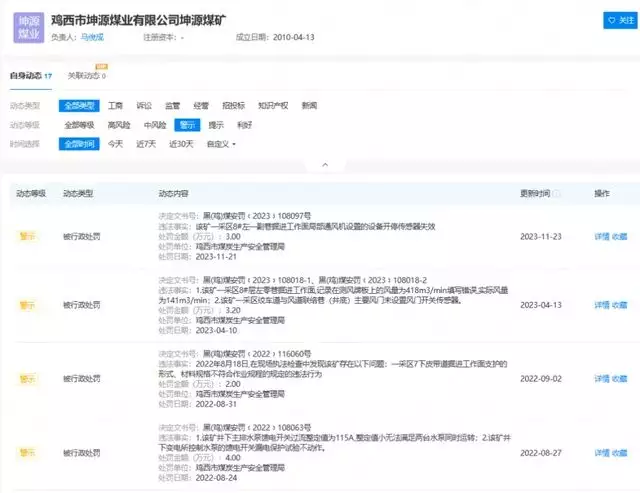
Task: Click 动态内容 column header
Action: click(173, 193)
